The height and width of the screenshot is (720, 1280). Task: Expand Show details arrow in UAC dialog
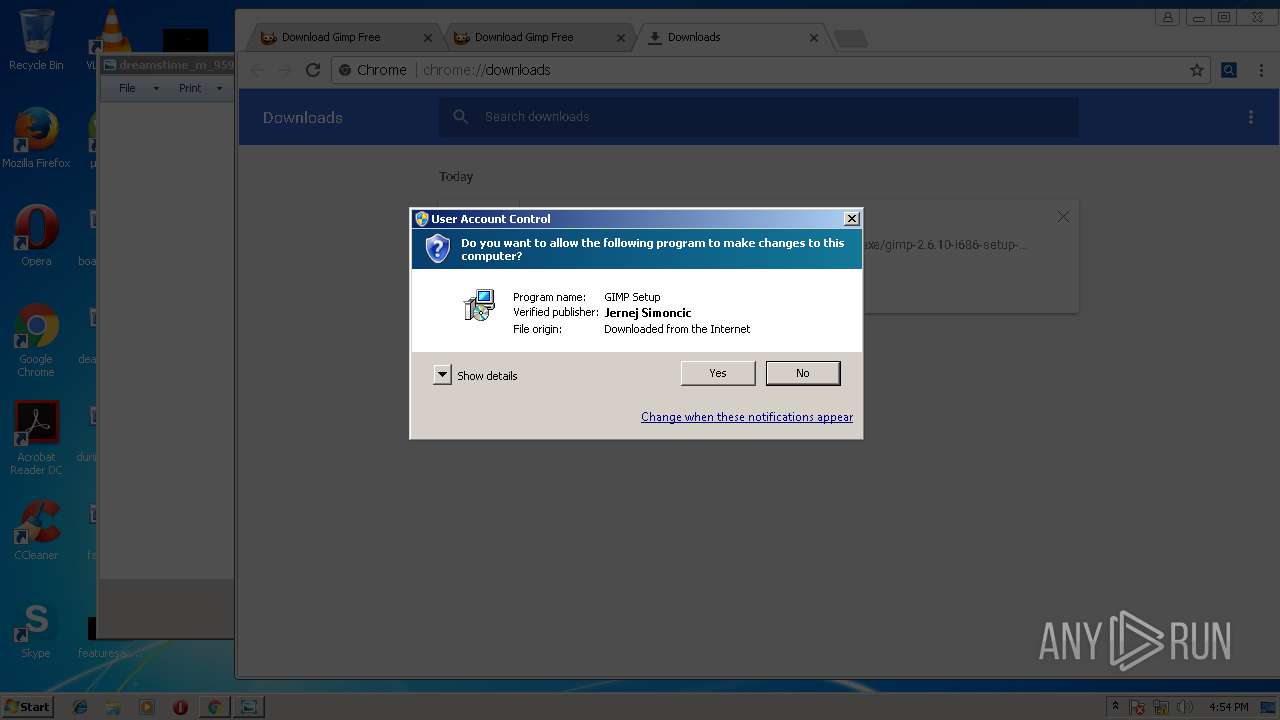click(442, 375)
